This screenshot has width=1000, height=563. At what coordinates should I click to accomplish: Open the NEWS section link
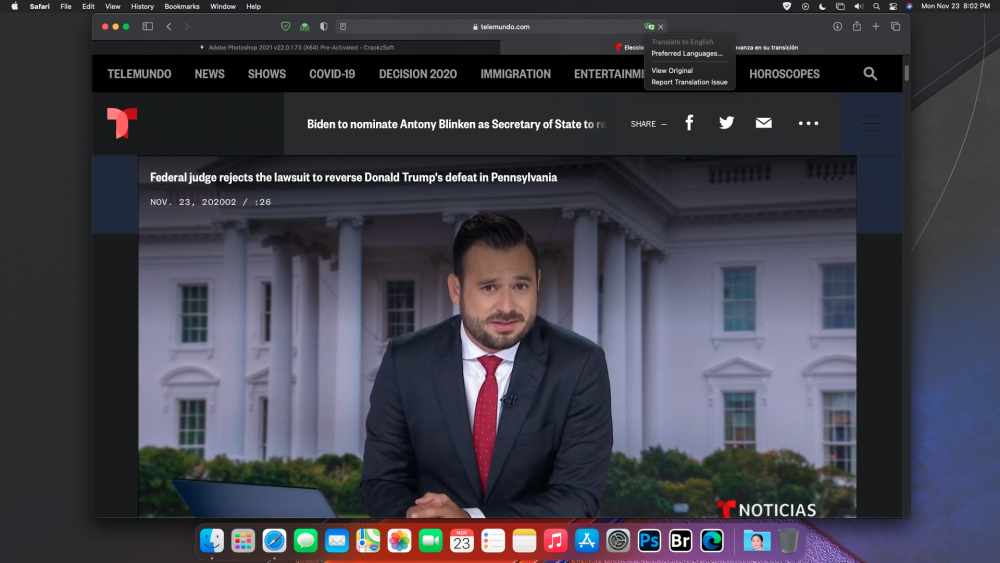(209, 74)
